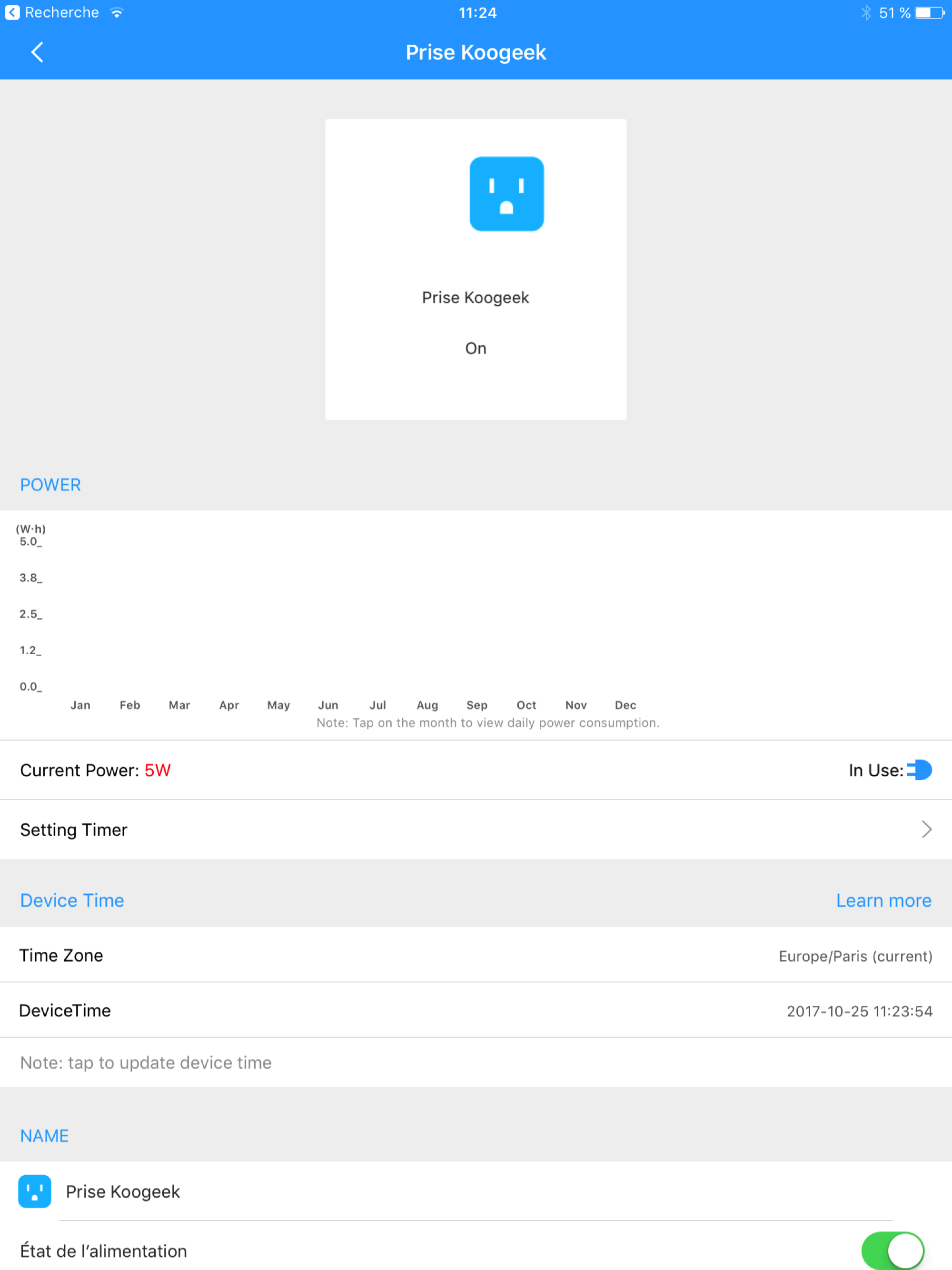Tap the battery indicator icon
Screen dimensions: 952x1270
[929, 13]
